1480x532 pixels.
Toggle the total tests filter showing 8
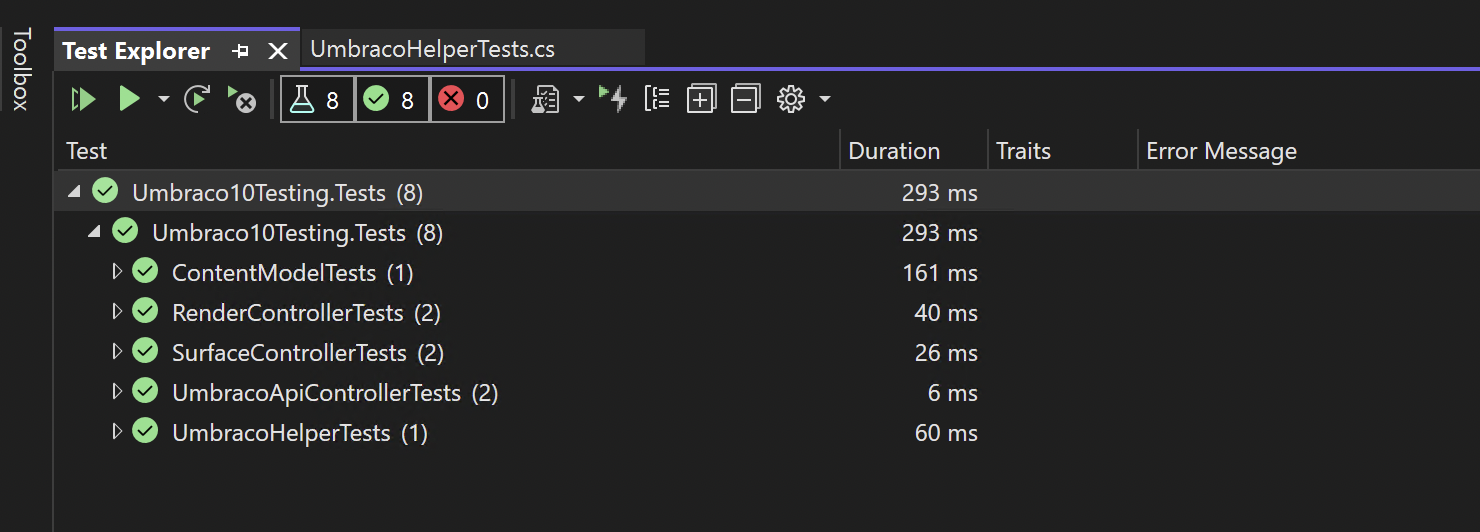pyautogui.click(x=317, y=100)
